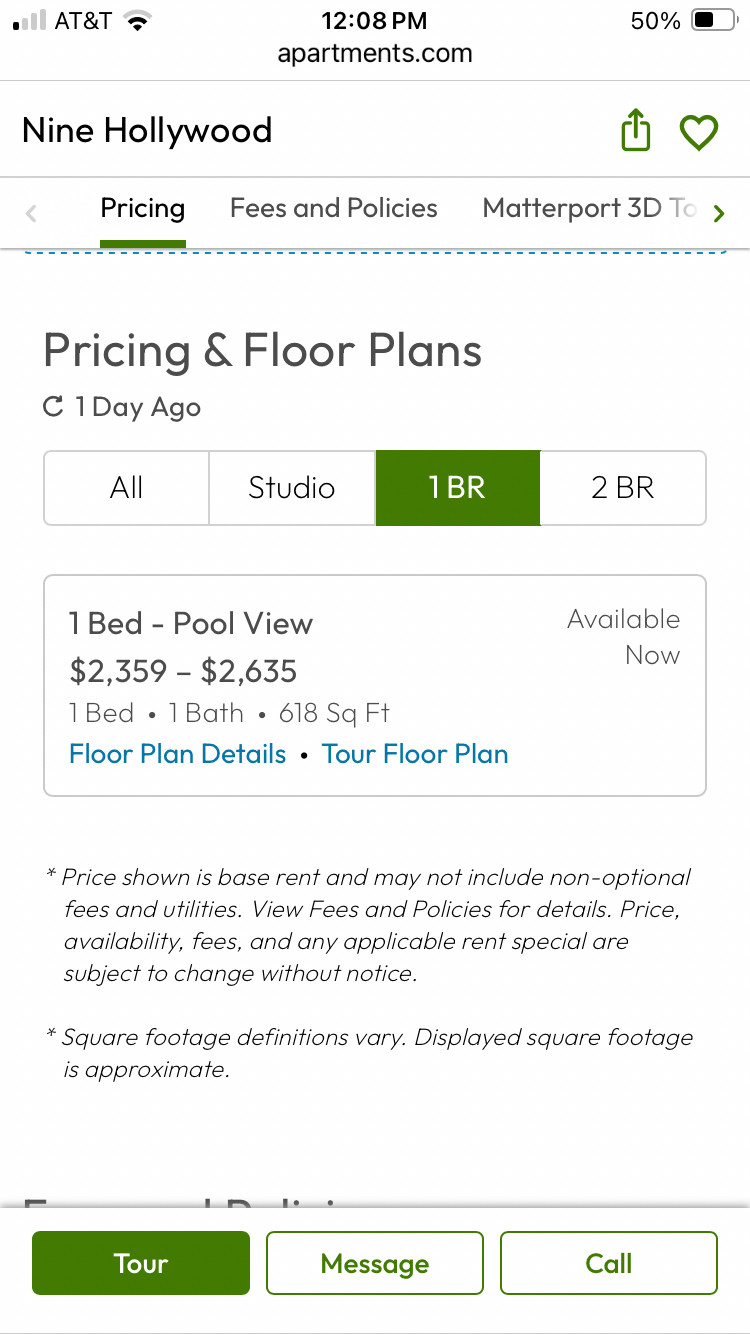750x1334 pixels.
Task: Show next tabs with the right chevron
Action: [x=718, y=212]
